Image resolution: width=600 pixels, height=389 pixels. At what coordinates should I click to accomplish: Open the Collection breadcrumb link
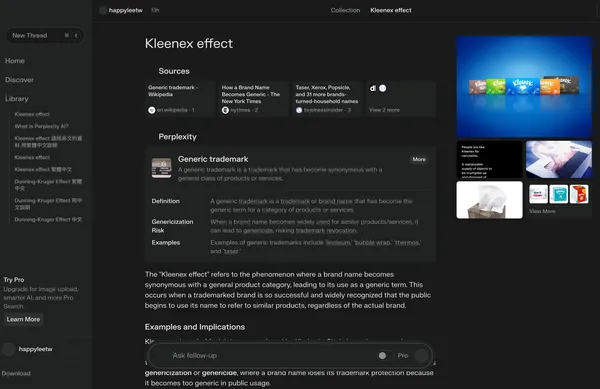point(345,10)
